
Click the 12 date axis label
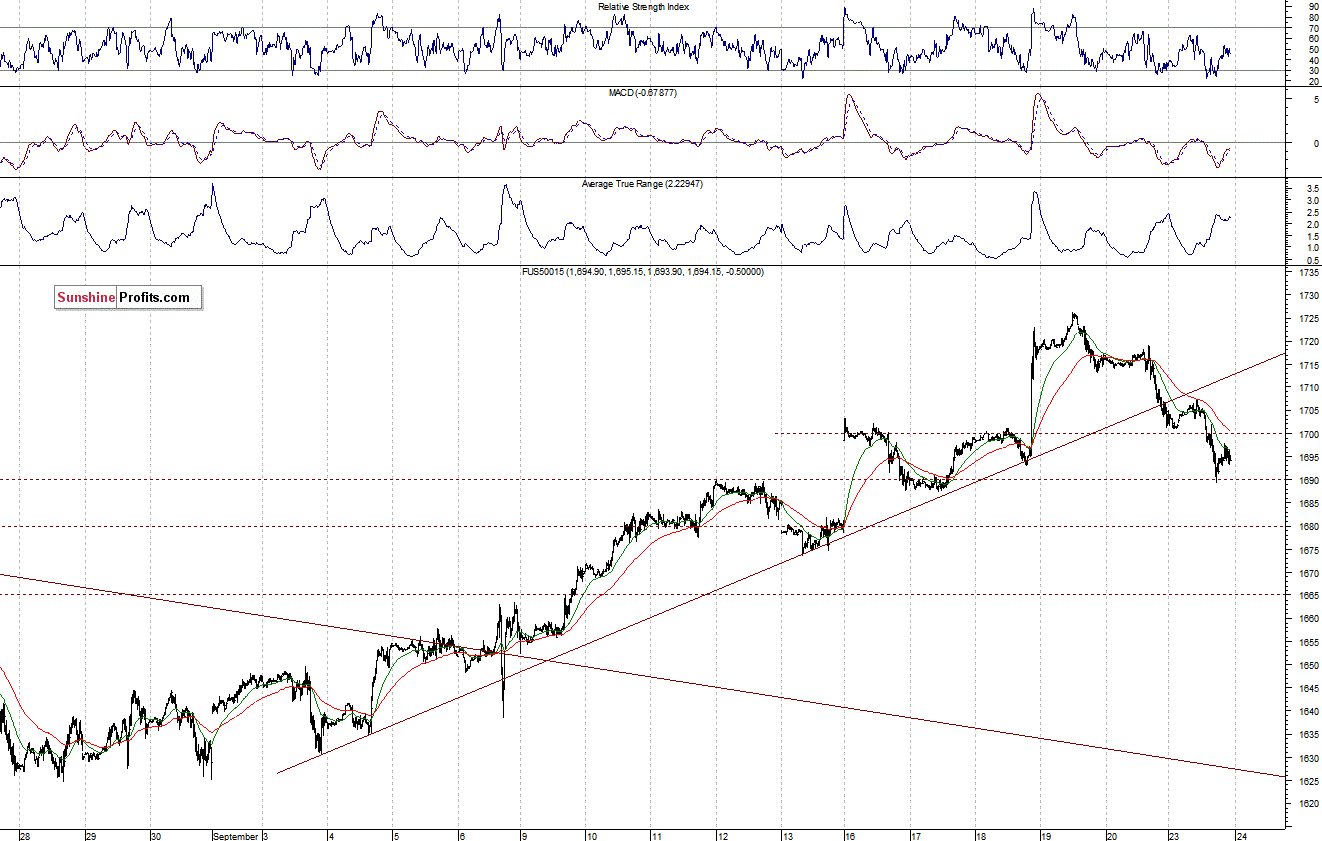point(722,835)
